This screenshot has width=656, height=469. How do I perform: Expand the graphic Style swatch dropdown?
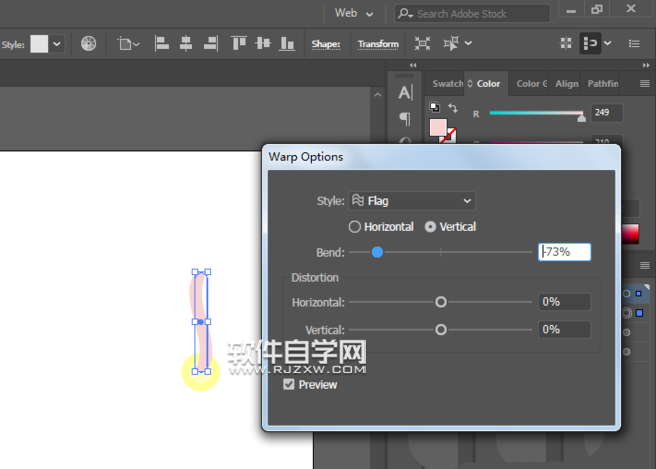57,44
